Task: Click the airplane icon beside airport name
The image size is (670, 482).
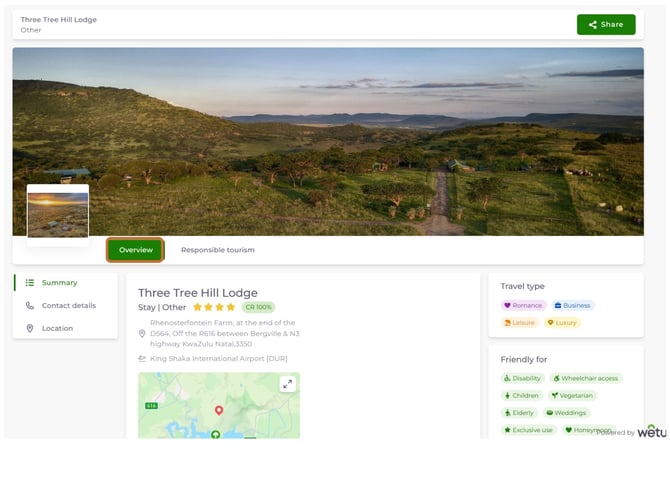Action: (142, 359)
